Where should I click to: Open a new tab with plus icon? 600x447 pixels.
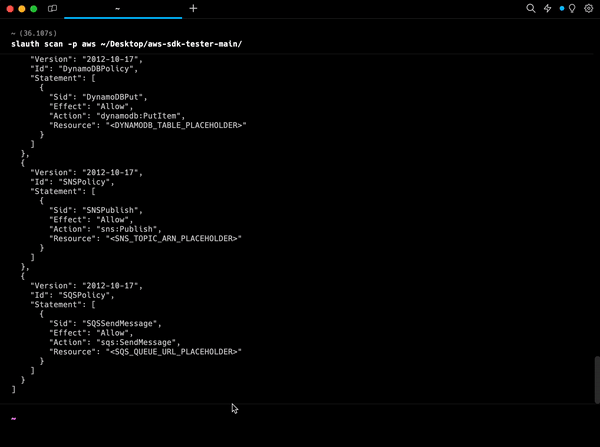(x=193, y=8)
